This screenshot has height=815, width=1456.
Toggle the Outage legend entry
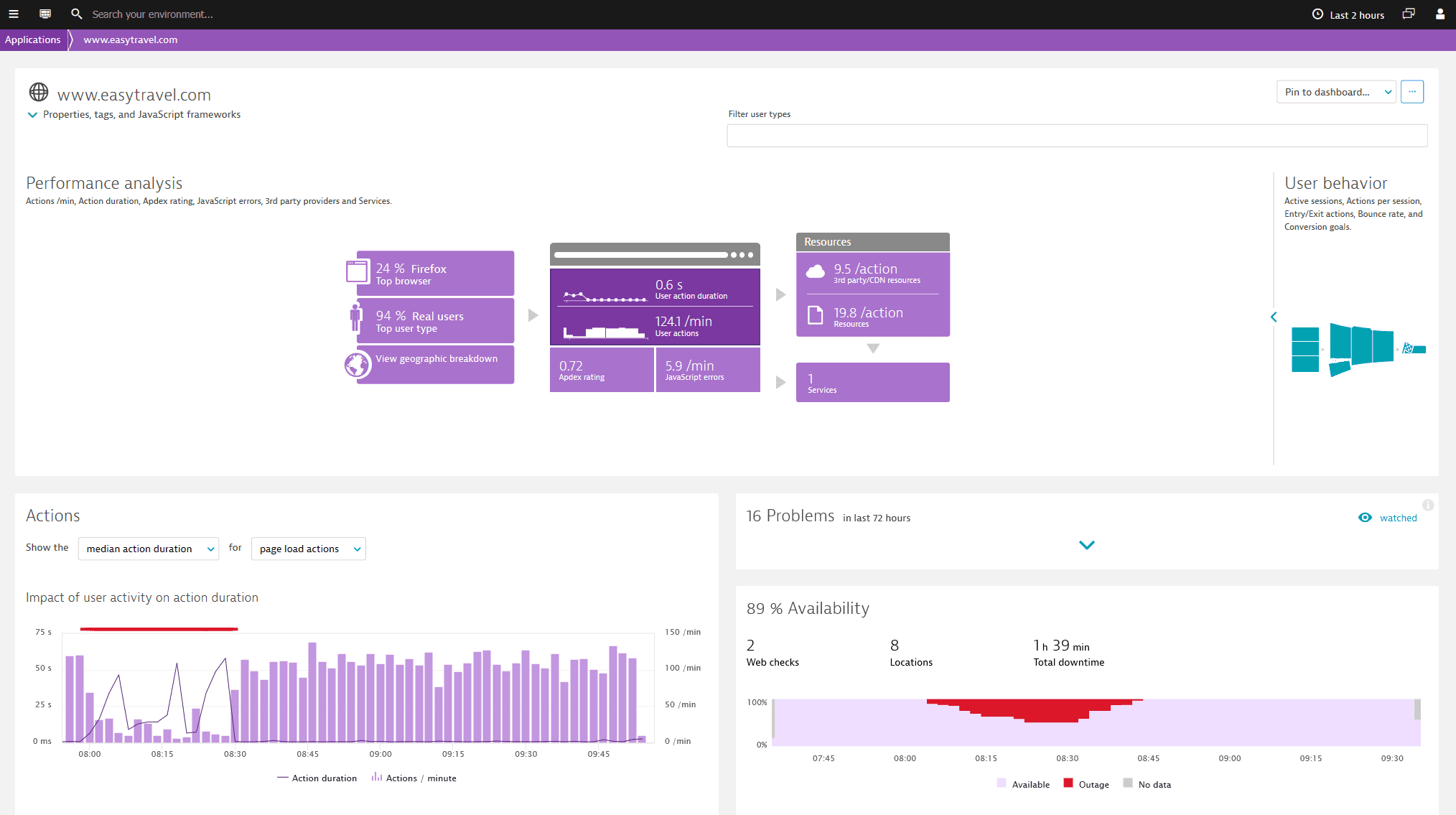1086,784
